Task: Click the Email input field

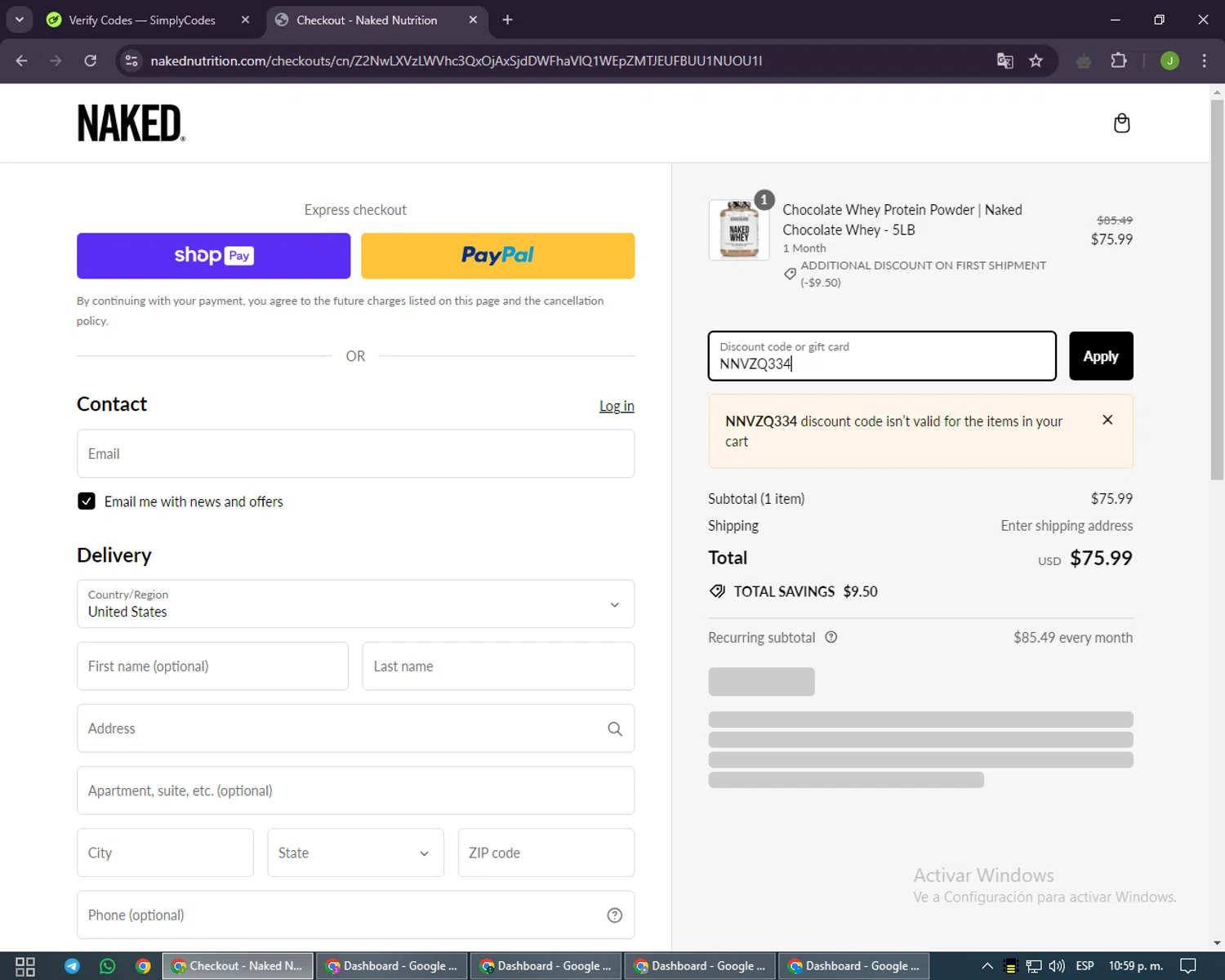Action: pos(355,454)
